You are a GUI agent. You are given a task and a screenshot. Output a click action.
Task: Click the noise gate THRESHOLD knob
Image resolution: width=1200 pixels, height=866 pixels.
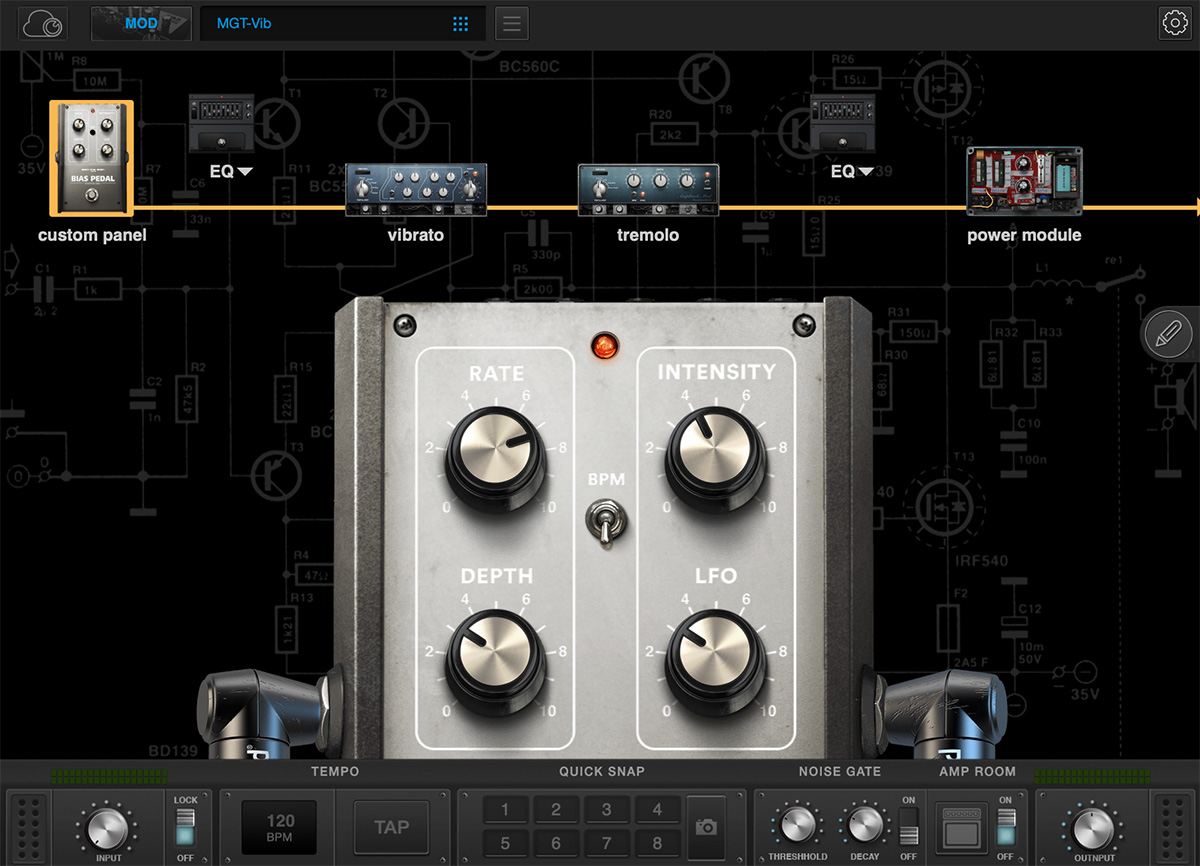pyautogui.click(x=797, y=825)
